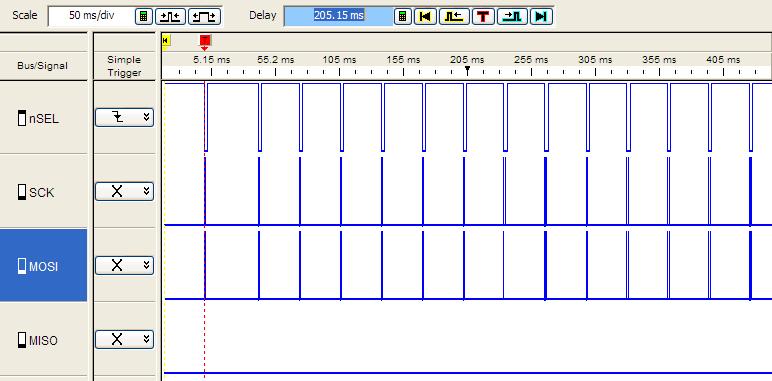Screen dimensions: 772x381
Task: Go to previous transition yellow icon
Action: tap(454, 16)
